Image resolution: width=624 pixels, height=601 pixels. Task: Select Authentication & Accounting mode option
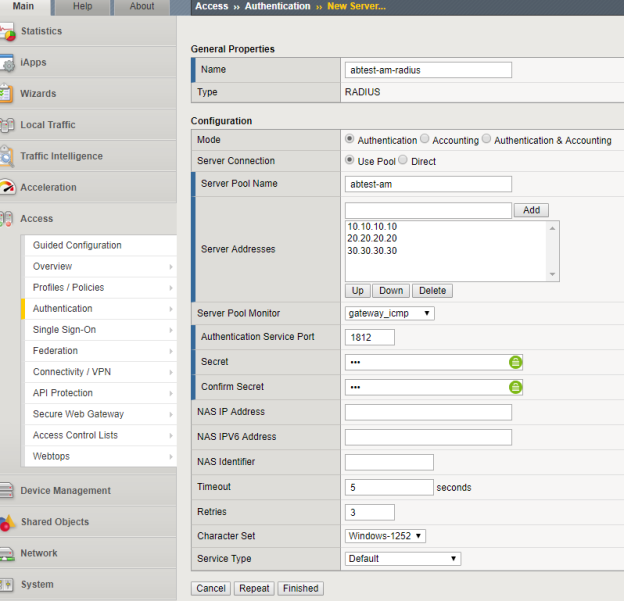(487, 140)
